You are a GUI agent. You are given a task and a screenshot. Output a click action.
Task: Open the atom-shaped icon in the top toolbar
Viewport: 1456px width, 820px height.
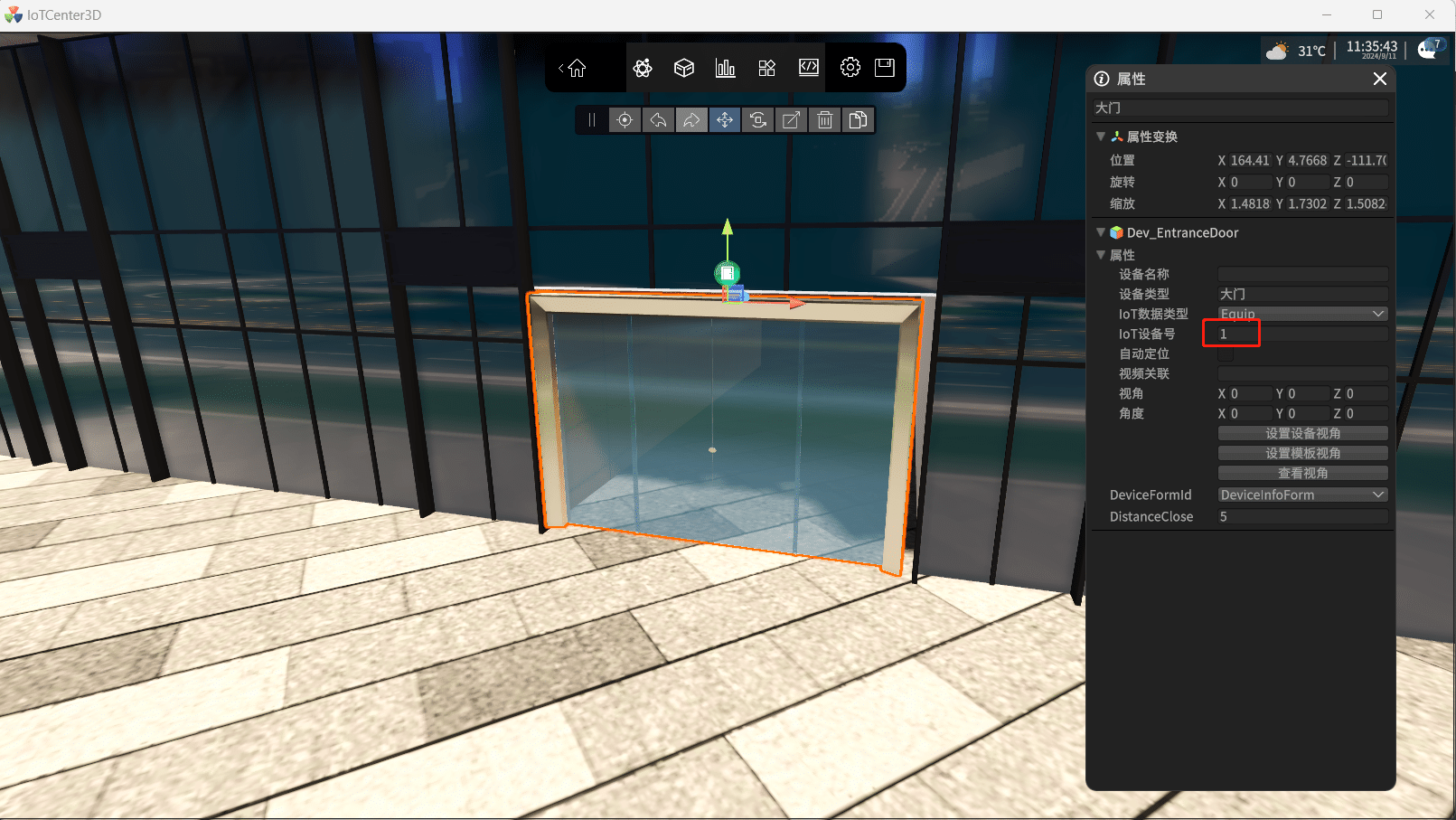pos(643,68)
